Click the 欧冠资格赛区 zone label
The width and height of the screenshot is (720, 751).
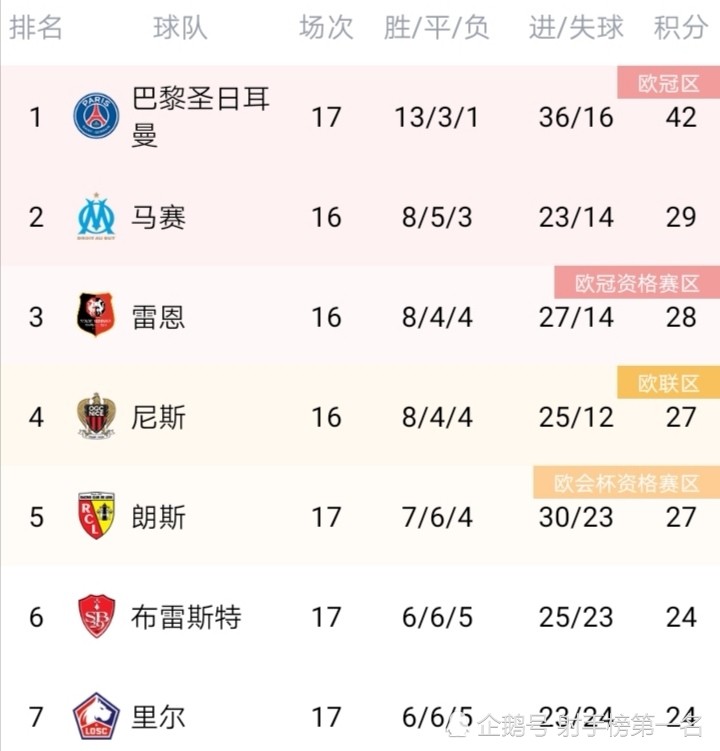click(x=637, y=283)
